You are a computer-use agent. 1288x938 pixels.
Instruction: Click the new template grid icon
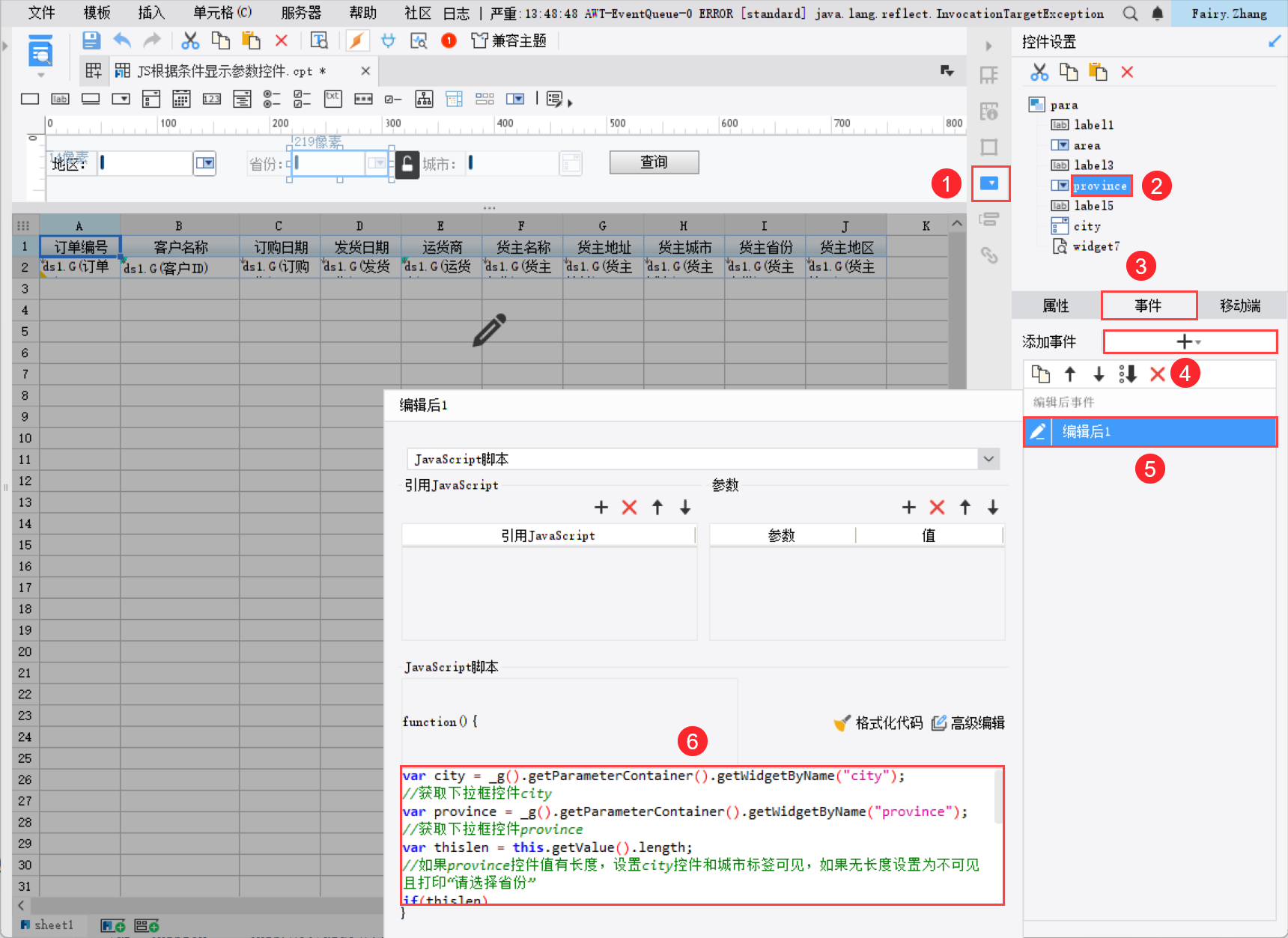tap(94, 71)
